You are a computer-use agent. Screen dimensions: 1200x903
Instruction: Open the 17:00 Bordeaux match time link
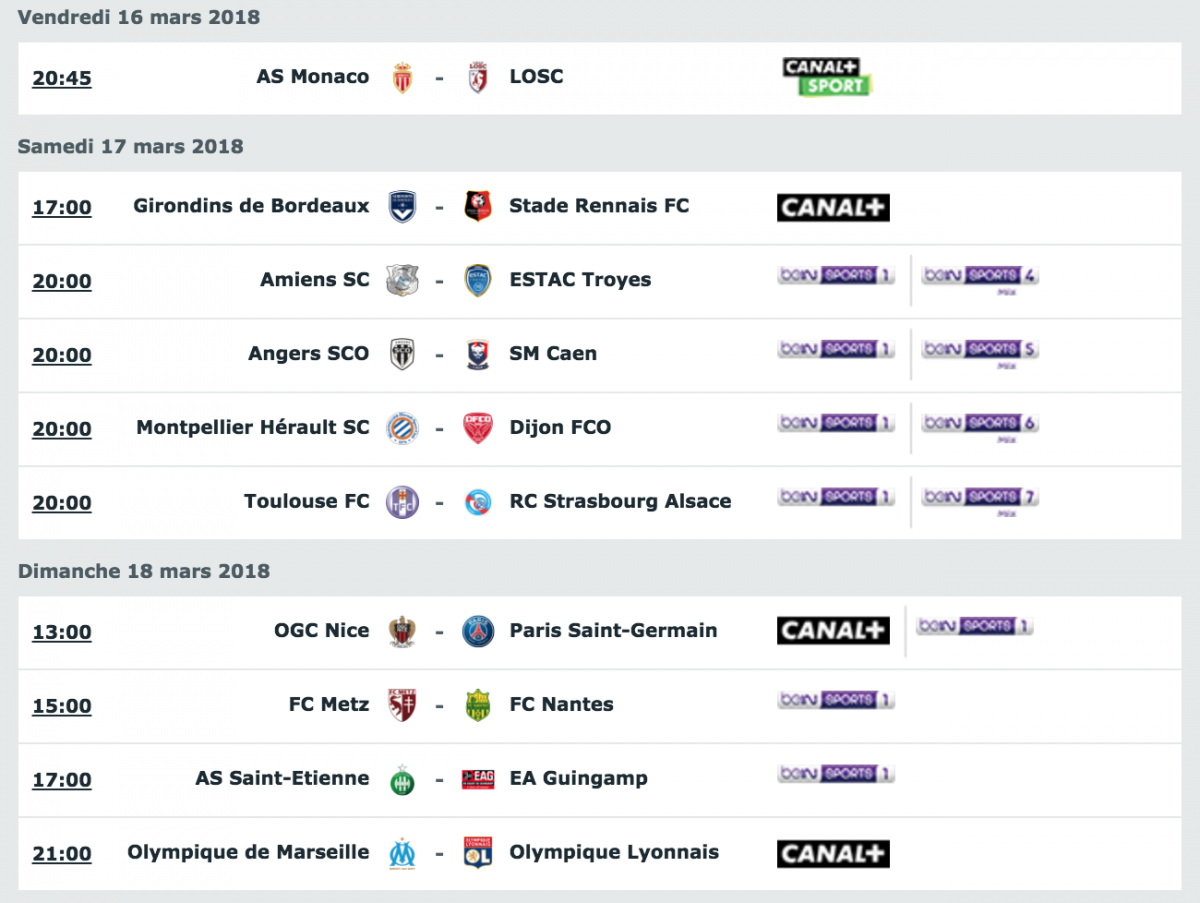(62, 208)
